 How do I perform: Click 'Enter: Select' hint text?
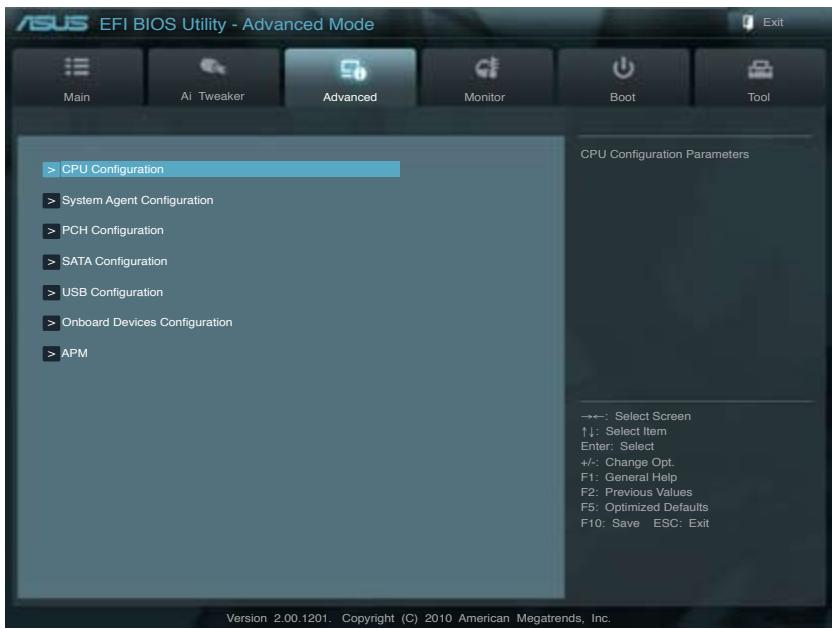pyautogui.click(x=617, y=446)
